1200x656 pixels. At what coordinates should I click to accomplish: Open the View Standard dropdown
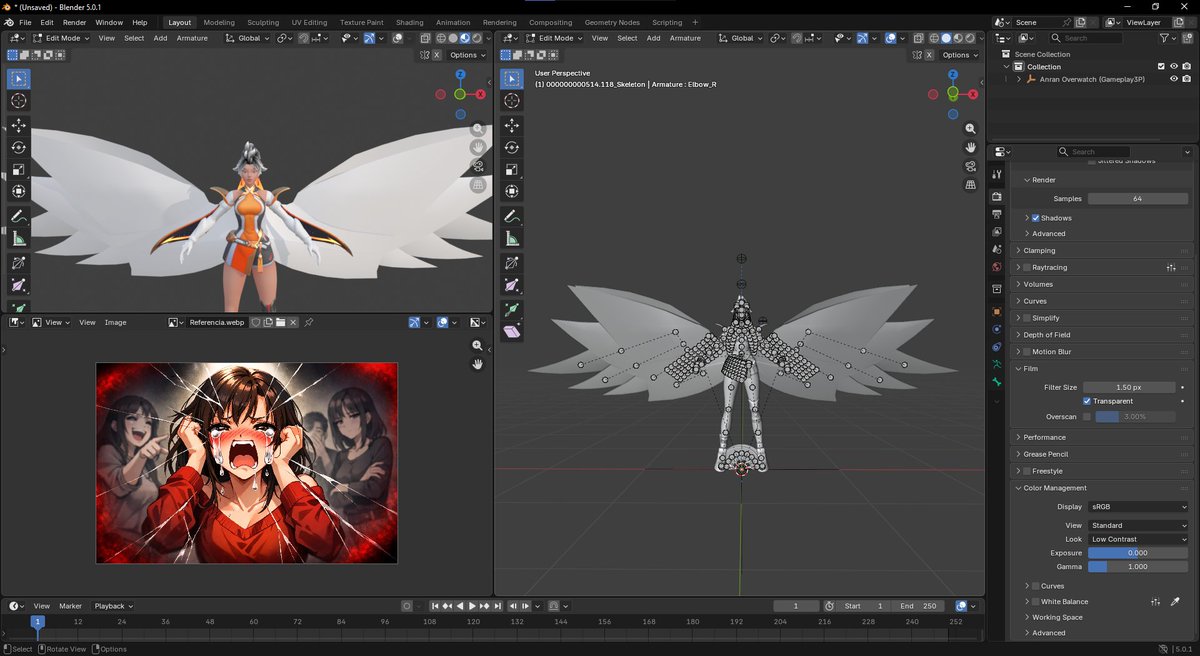1138,525
